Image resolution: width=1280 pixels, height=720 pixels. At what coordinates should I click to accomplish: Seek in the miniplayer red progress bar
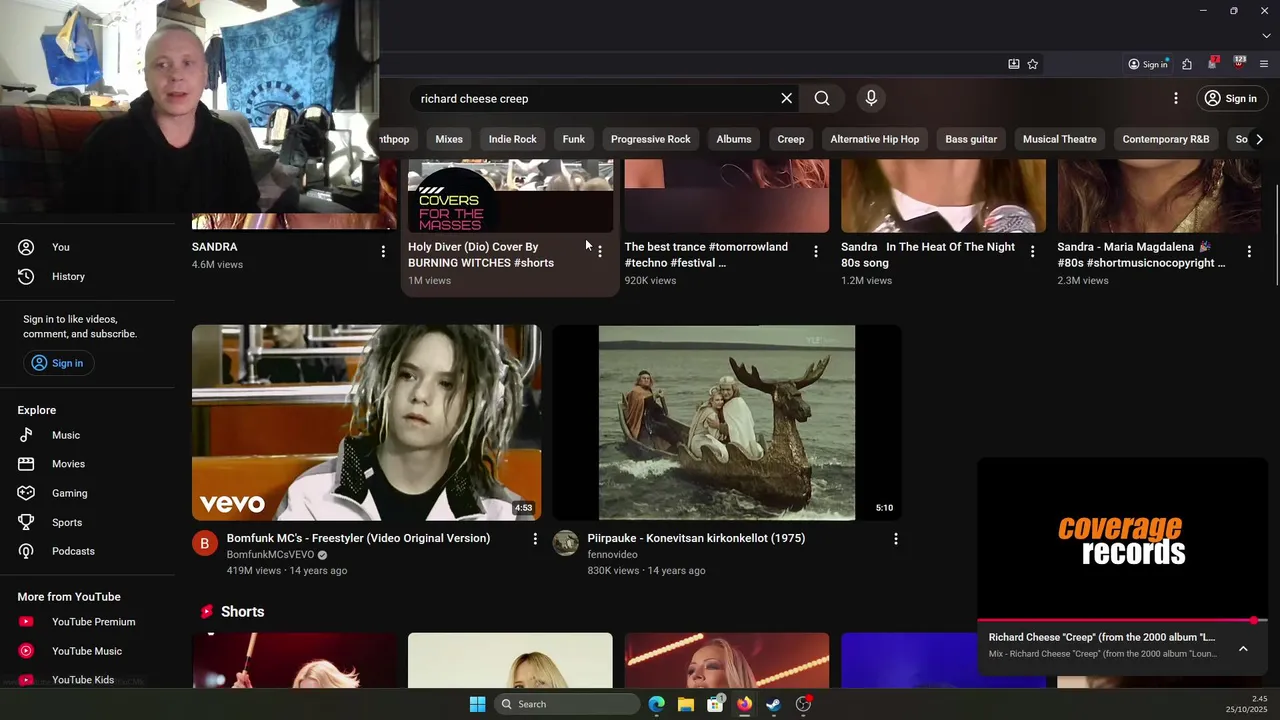pyautogui.click(x=1122, y=621)
